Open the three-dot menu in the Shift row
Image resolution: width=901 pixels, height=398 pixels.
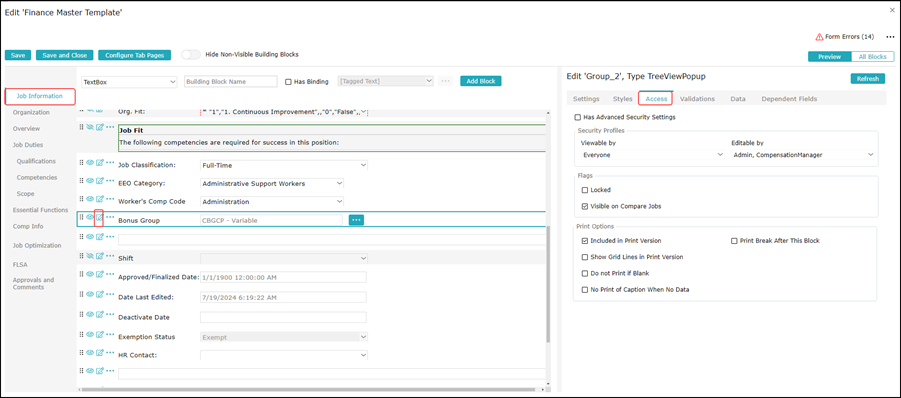(x=110, y=256)
